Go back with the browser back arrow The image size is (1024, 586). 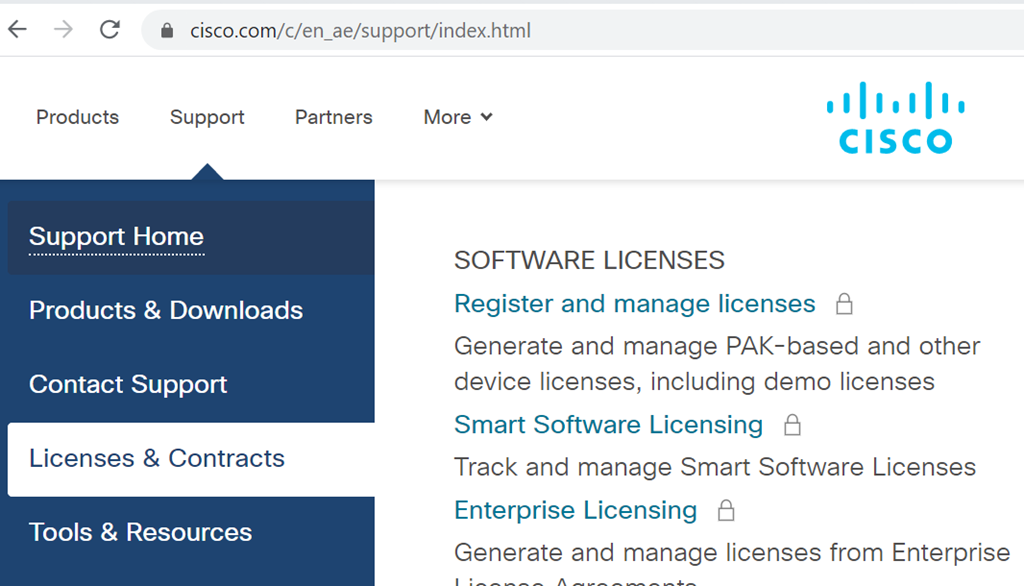pos(18,29)
